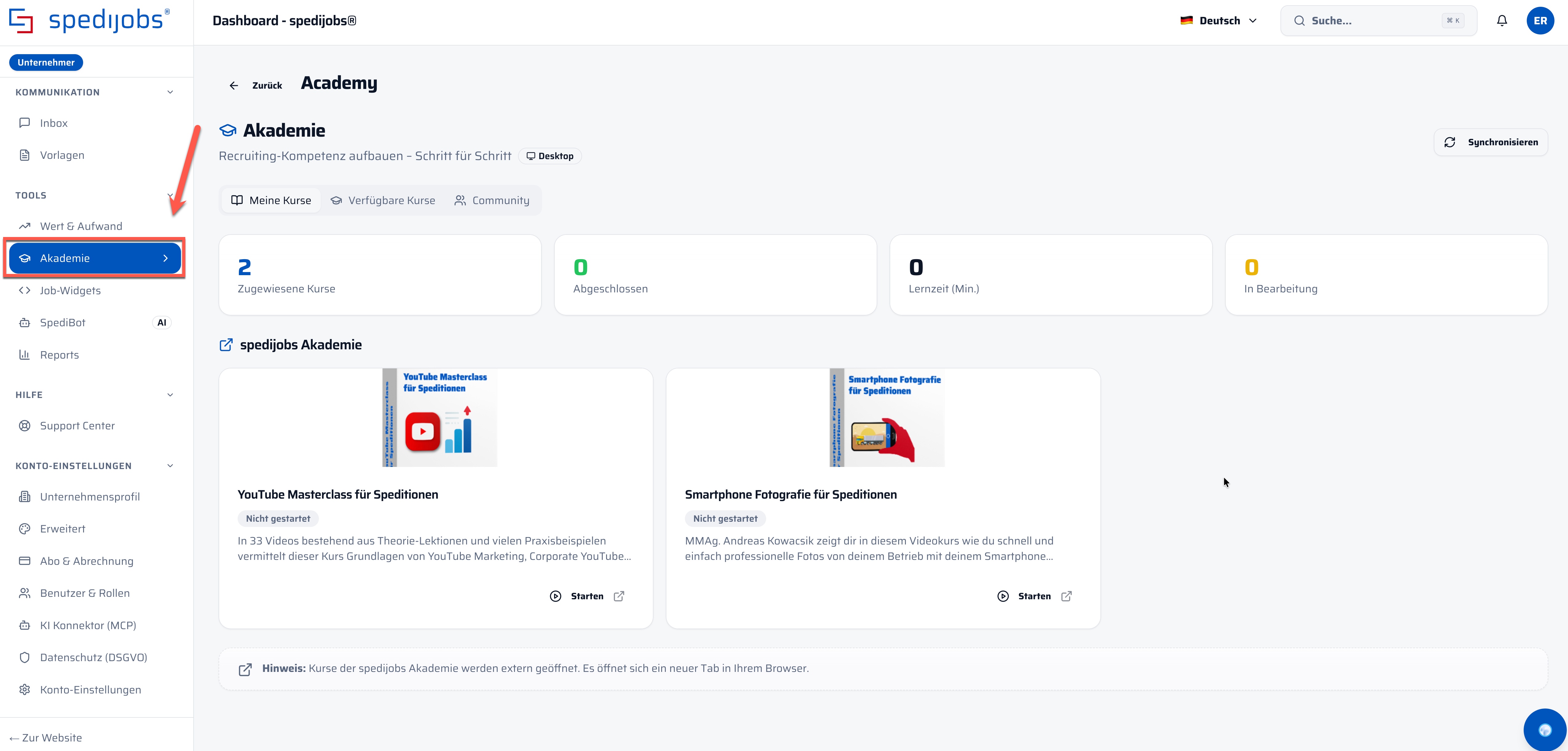Image resolution: width=1568 pixels, height=751 pixels.
Task: Click the Unternehmer badge
Action: (46, 63)
